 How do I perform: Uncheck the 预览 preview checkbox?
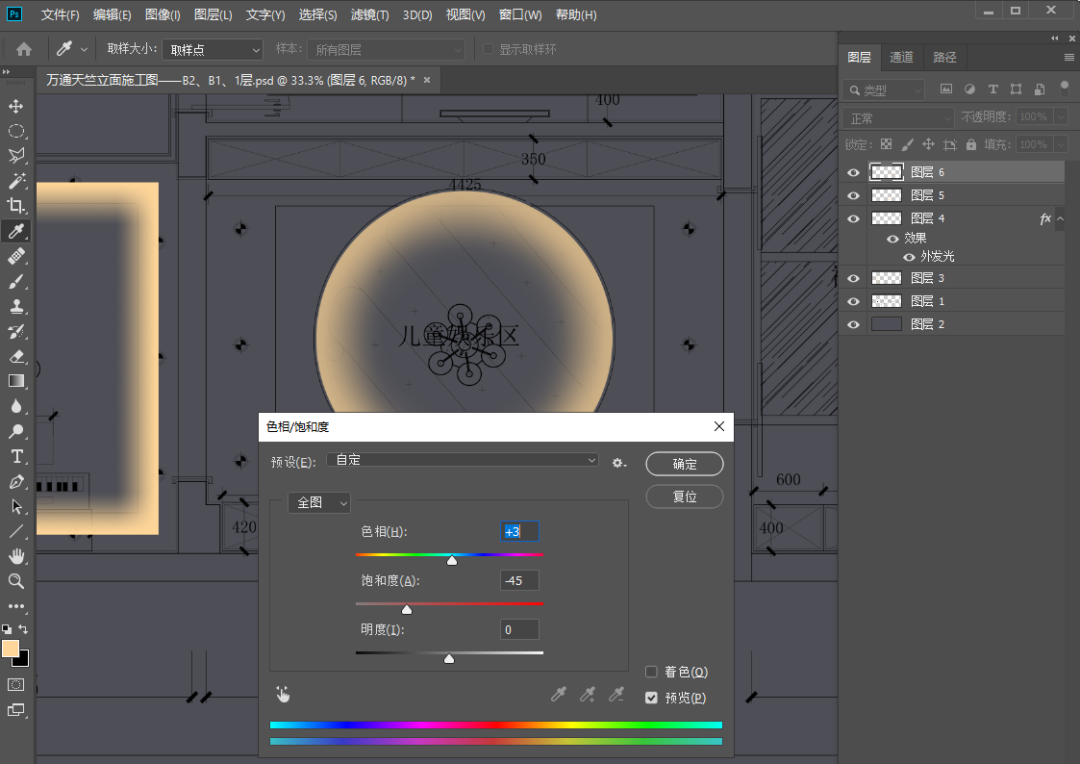651,698
